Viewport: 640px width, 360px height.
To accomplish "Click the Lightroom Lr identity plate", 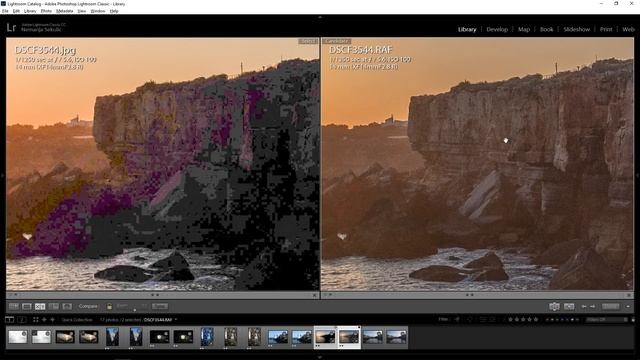I will click(x=11, y=28).
